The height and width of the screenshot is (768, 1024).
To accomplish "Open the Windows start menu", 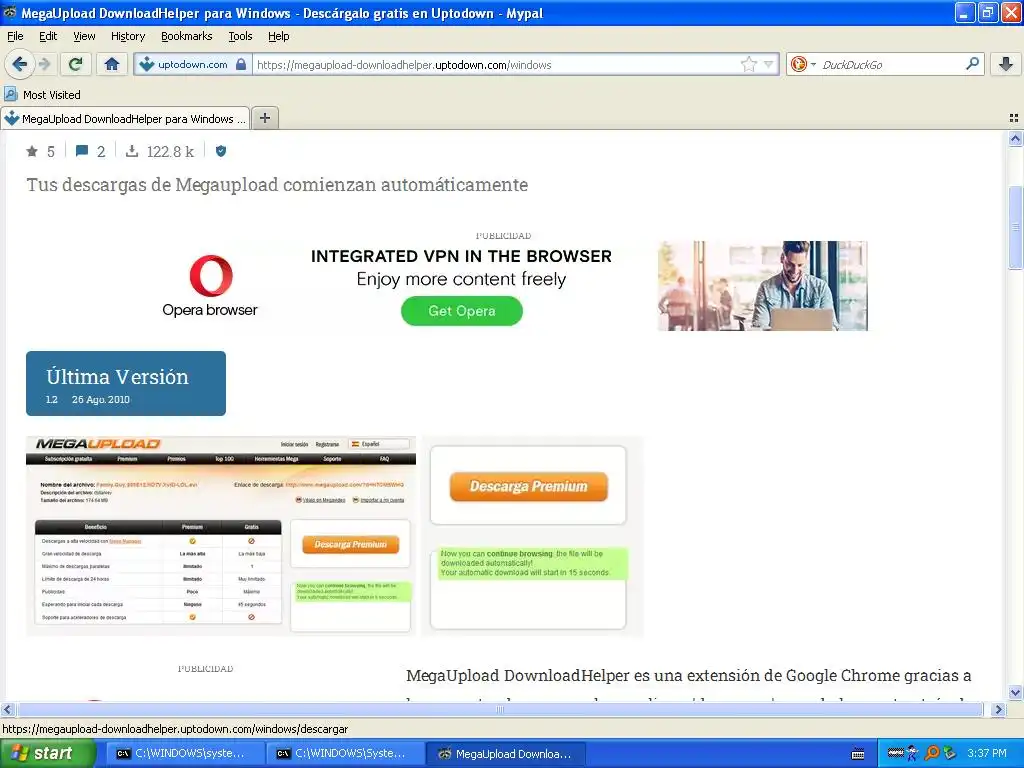I will (x=48, y=754).
